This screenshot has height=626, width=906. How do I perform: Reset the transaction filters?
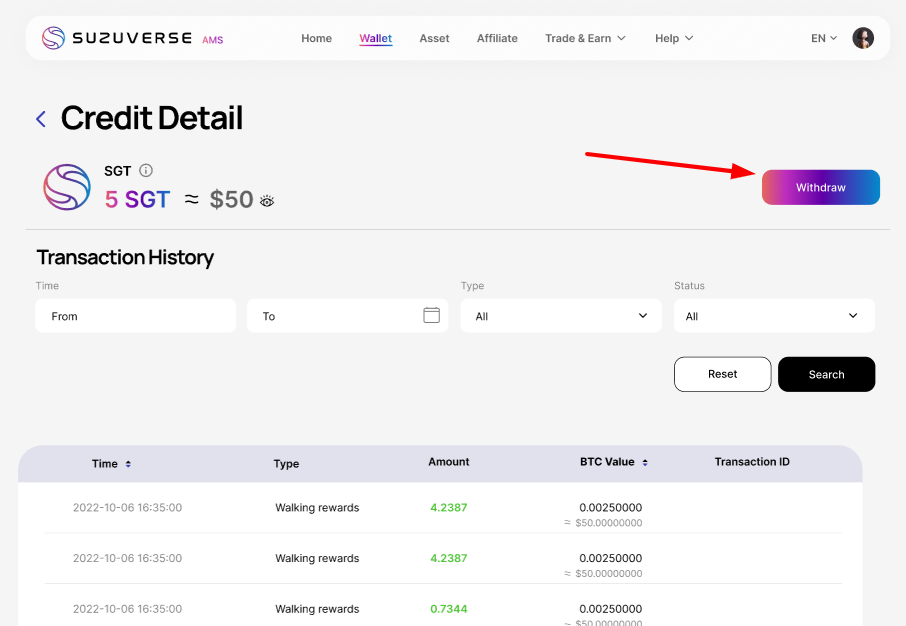(722, 374)
